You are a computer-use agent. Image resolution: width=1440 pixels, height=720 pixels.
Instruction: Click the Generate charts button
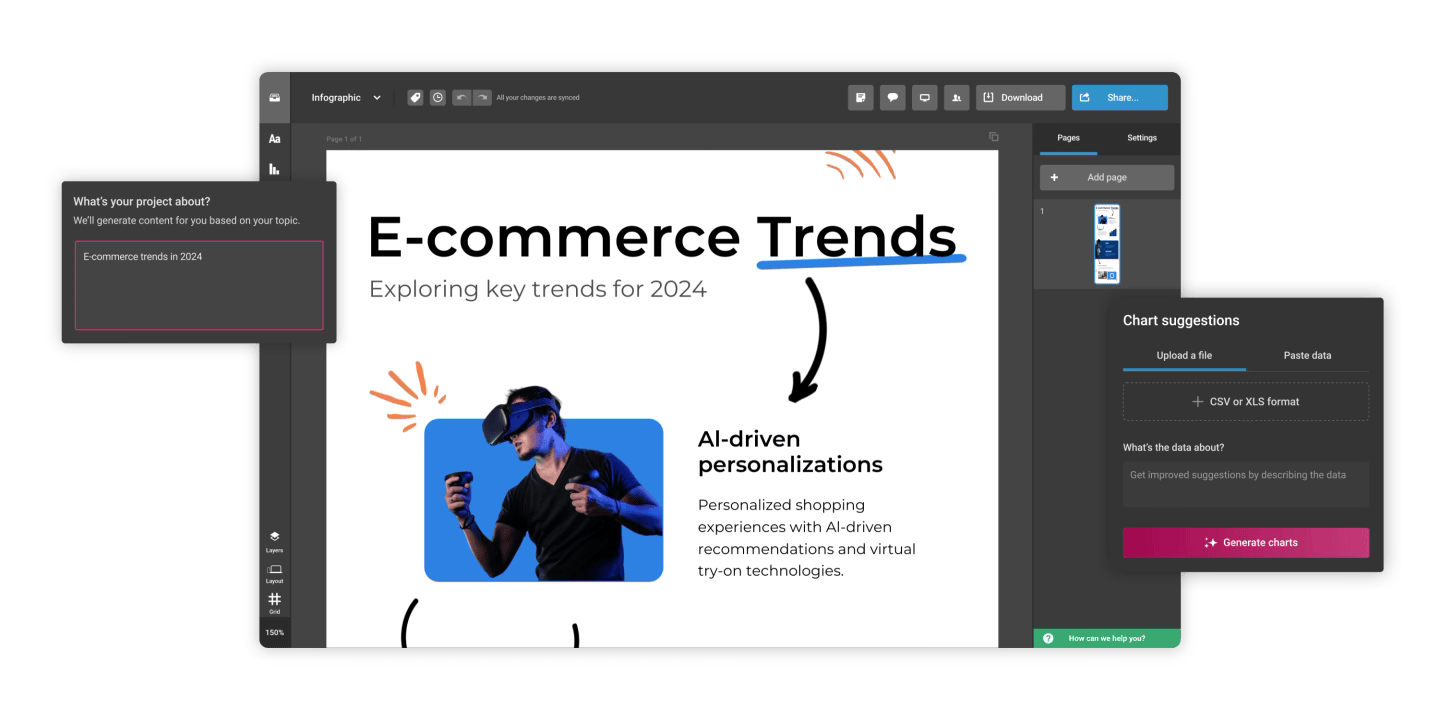pos(1245,543)
